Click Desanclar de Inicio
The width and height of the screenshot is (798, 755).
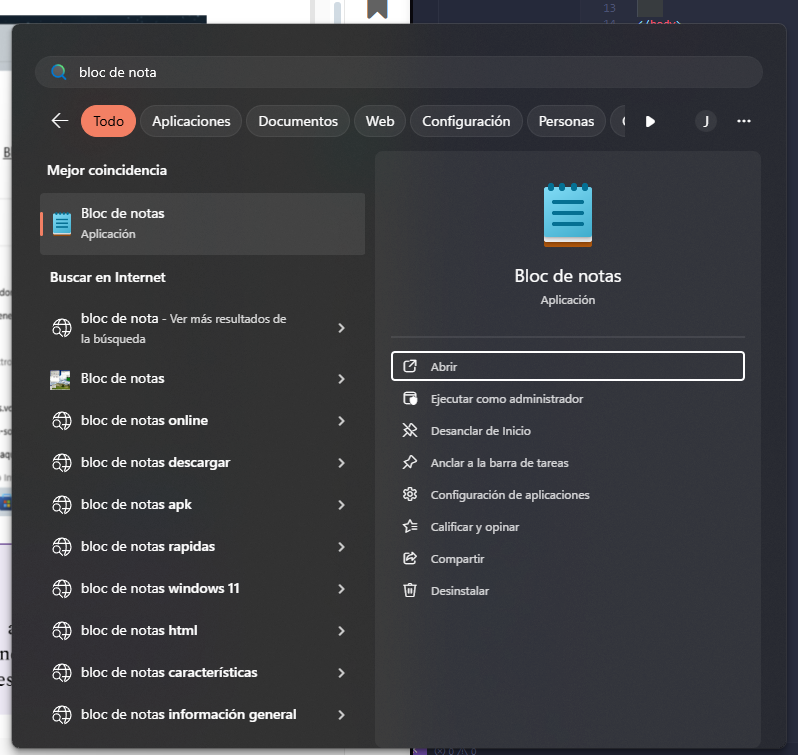(x=567, y=430)
